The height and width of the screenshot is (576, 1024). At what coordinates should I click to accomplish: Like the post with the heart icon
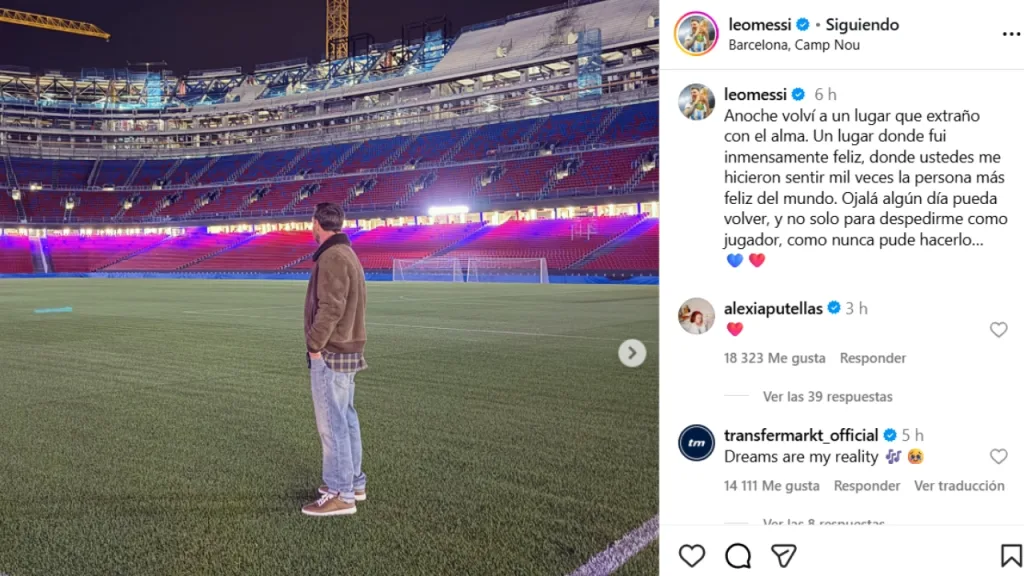692,555
